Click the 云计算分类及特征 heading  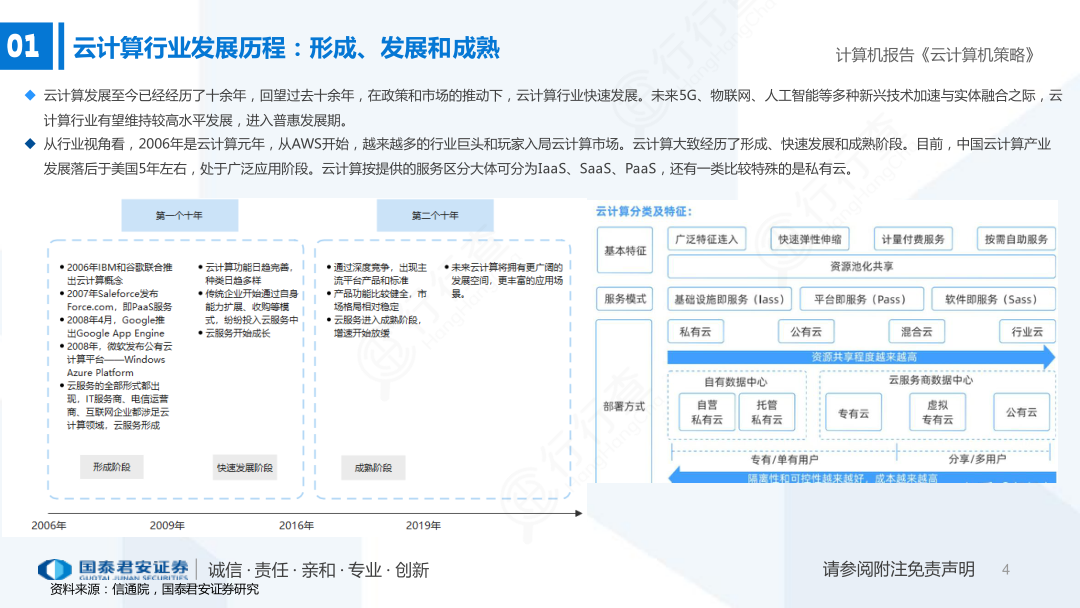[644, 211]
